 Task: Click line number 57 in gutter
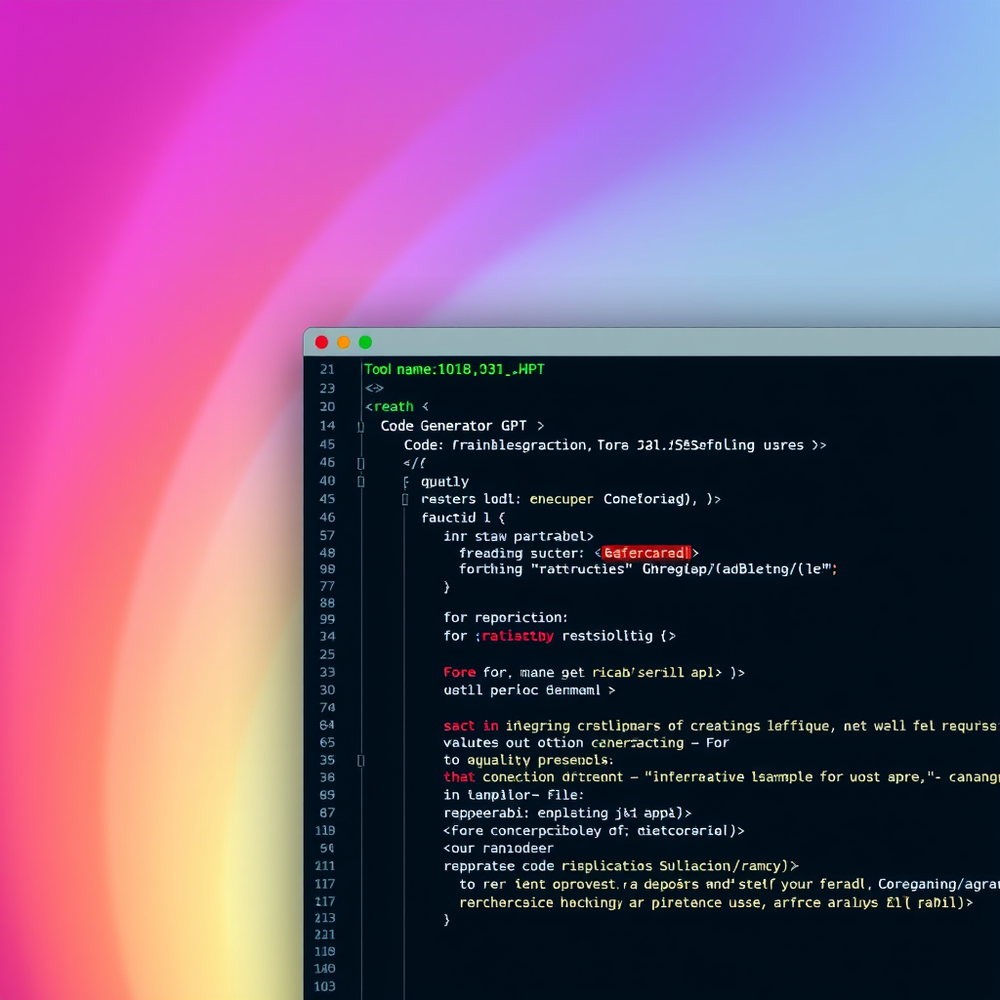click(327, 536)
